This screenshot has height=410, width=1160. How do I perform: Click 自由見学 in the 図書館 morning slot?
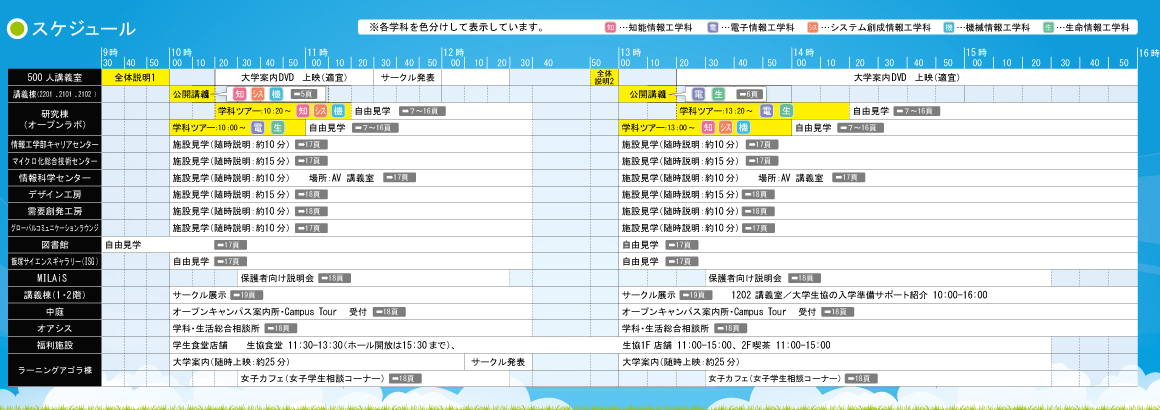coord(123,244)
